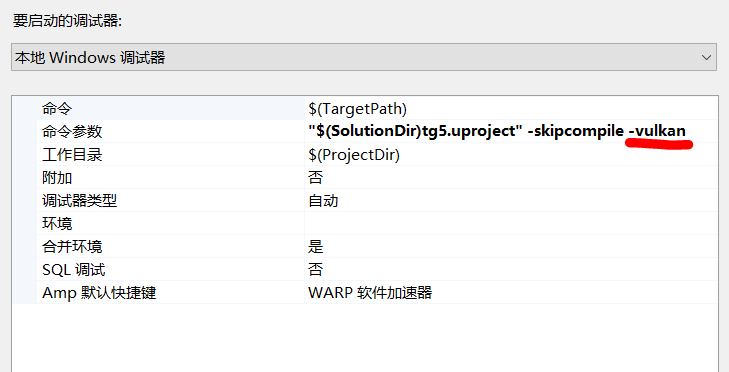This screenshot has width=729, height=372.
Task: Click the empty 环境 value field
Action: coord(510,223)
